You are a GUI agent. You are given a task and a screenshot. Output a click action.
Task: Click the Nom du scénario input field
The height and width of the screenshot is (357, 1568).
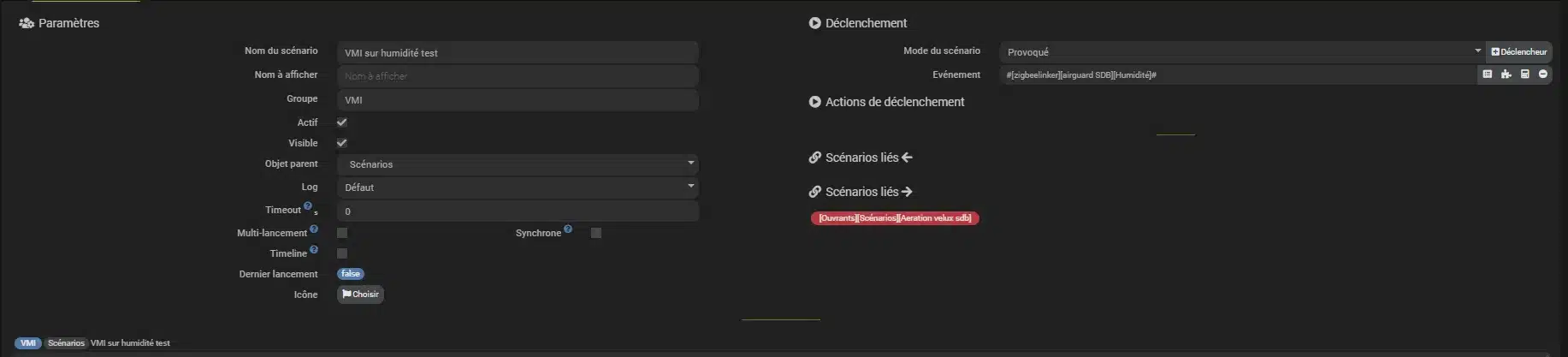click(518, 52)
